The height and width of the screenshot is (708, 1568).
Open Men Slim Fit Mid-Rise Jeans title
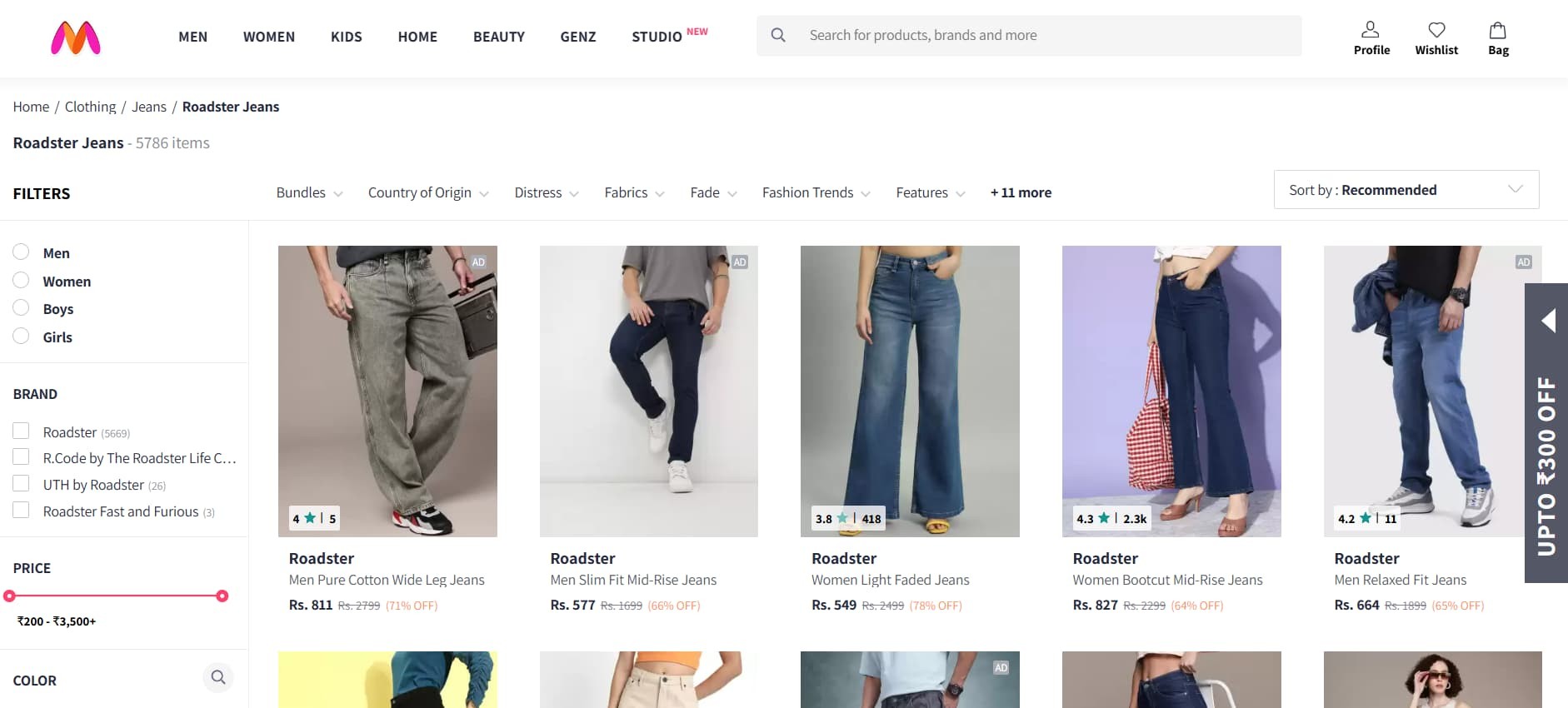[x=633, y=580]
